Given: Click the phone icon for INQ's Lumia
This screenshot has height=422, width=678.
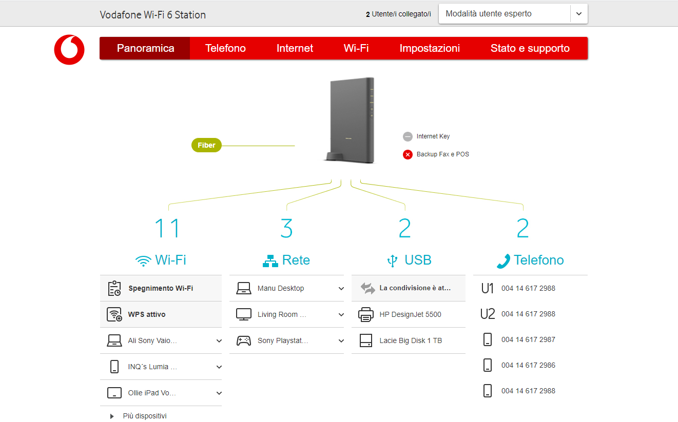Looking at the screenshot, I should click(x=114, y=367).
